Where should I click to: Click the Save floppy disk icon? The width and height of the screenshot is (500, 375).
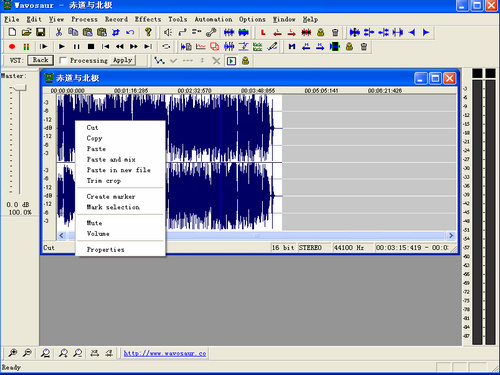coord(41,32)
